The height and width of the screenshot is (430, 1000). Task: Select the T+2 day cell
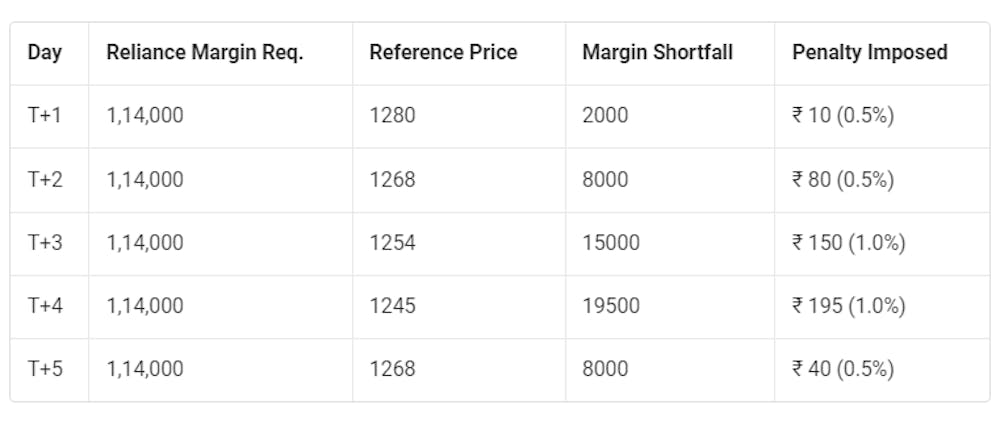point(45,180)
